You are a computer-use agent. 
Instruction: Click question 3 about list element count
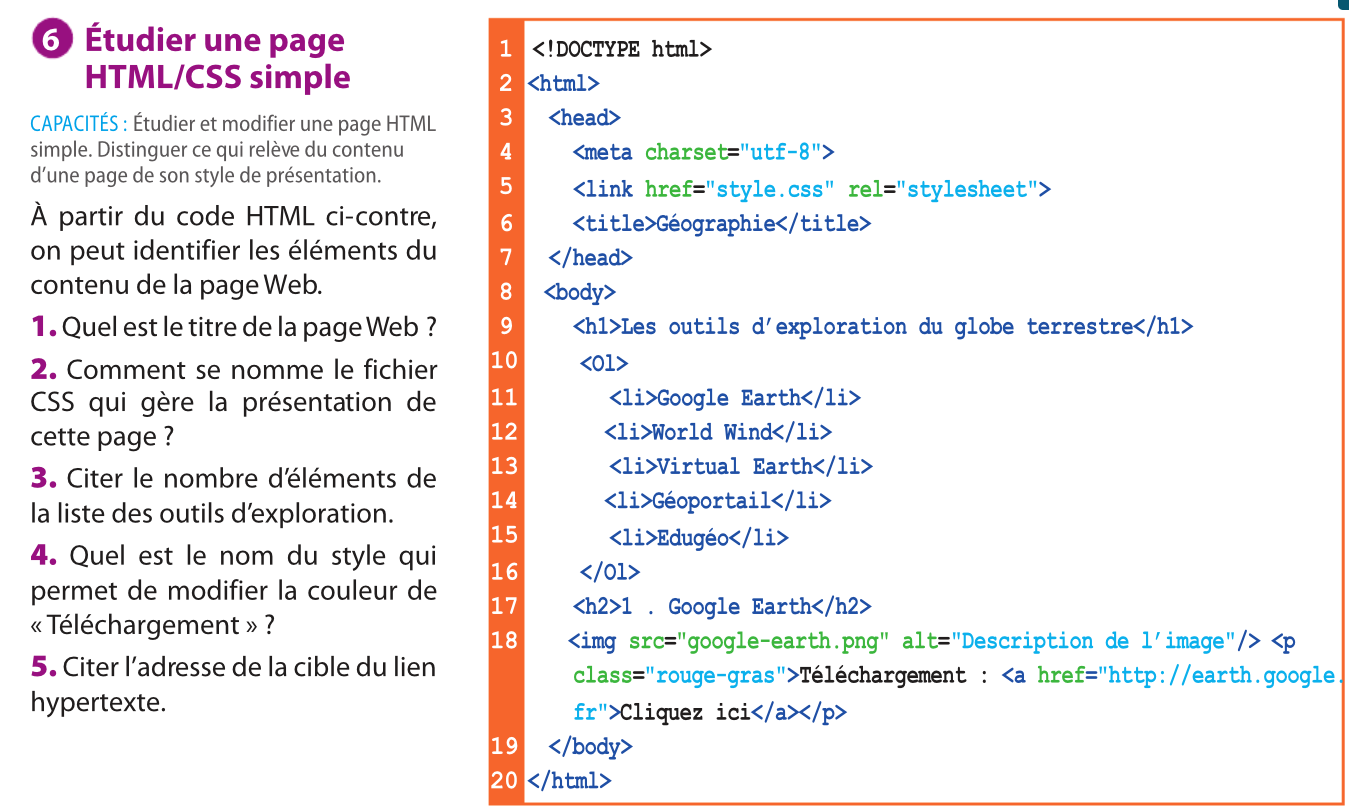click(234, 496)
